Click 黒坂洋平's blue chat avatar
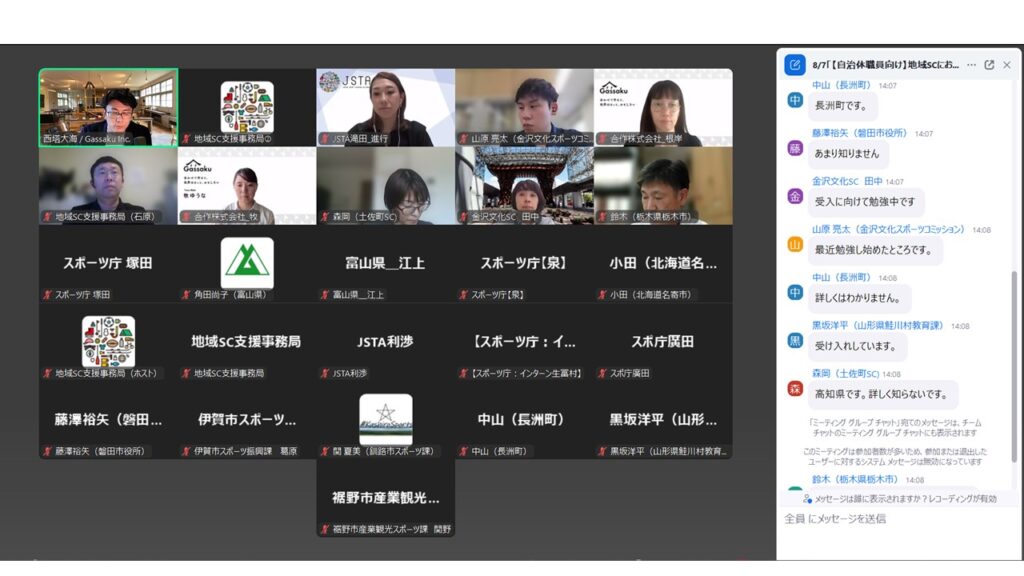 [795, 340]
